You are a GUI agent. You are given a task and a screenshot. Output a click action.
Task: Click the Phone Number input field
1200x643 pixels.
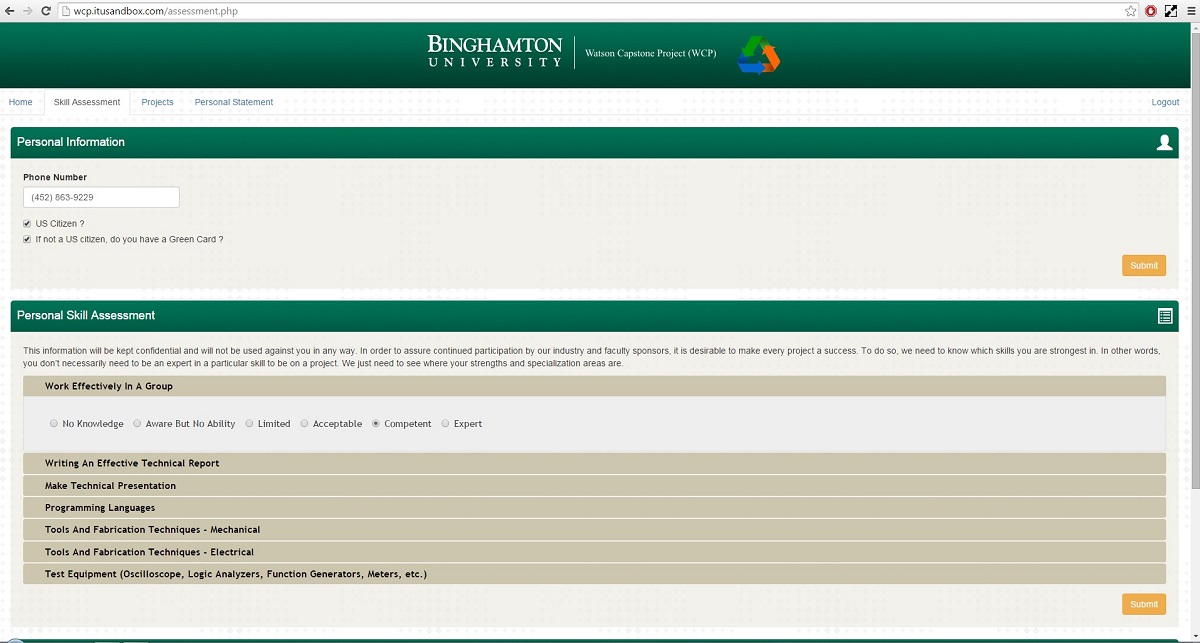click(x=101, y=198)
